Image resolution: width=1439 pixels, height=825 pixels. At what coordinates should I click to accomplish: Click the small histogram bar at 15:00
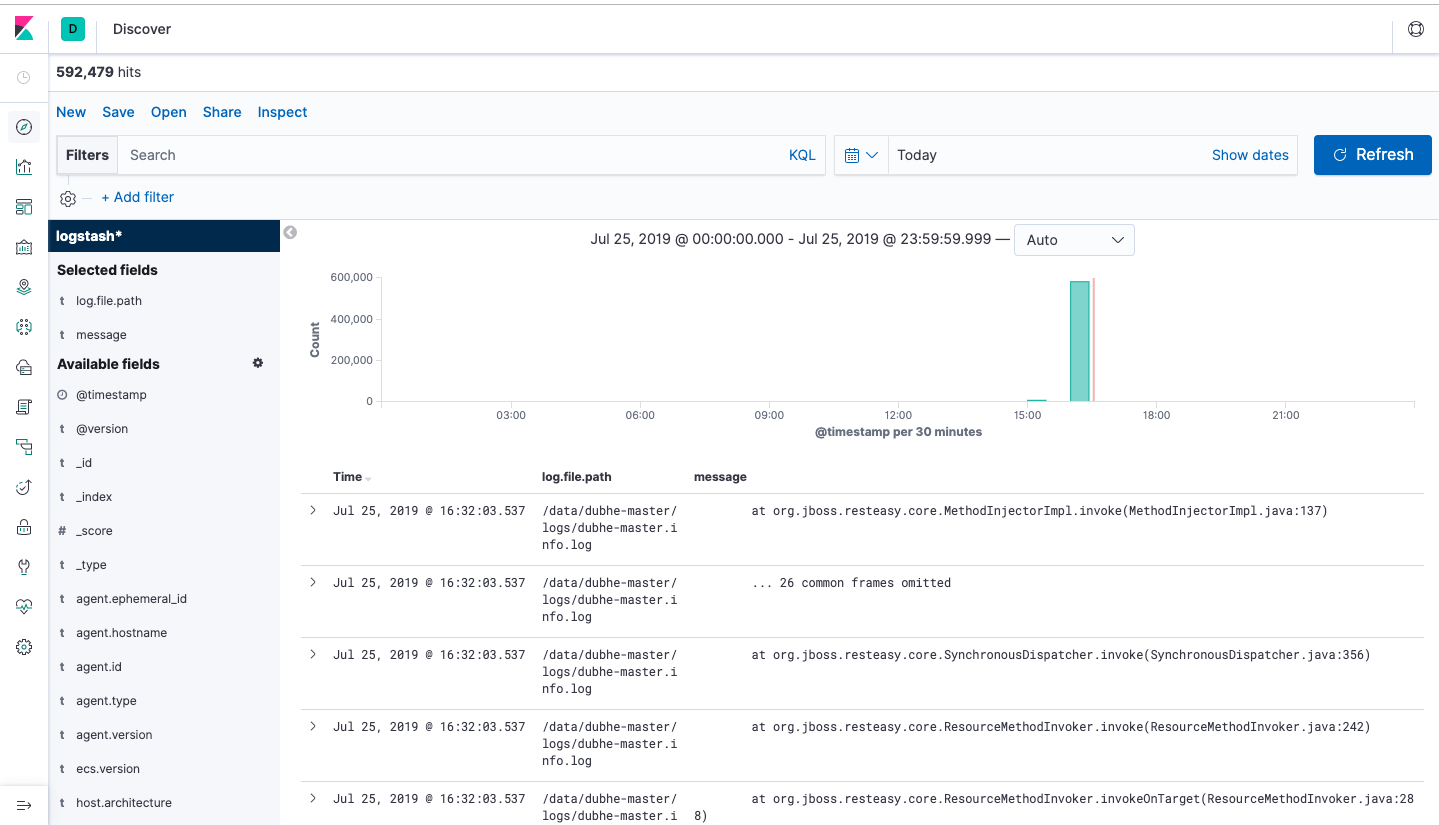1037,400
